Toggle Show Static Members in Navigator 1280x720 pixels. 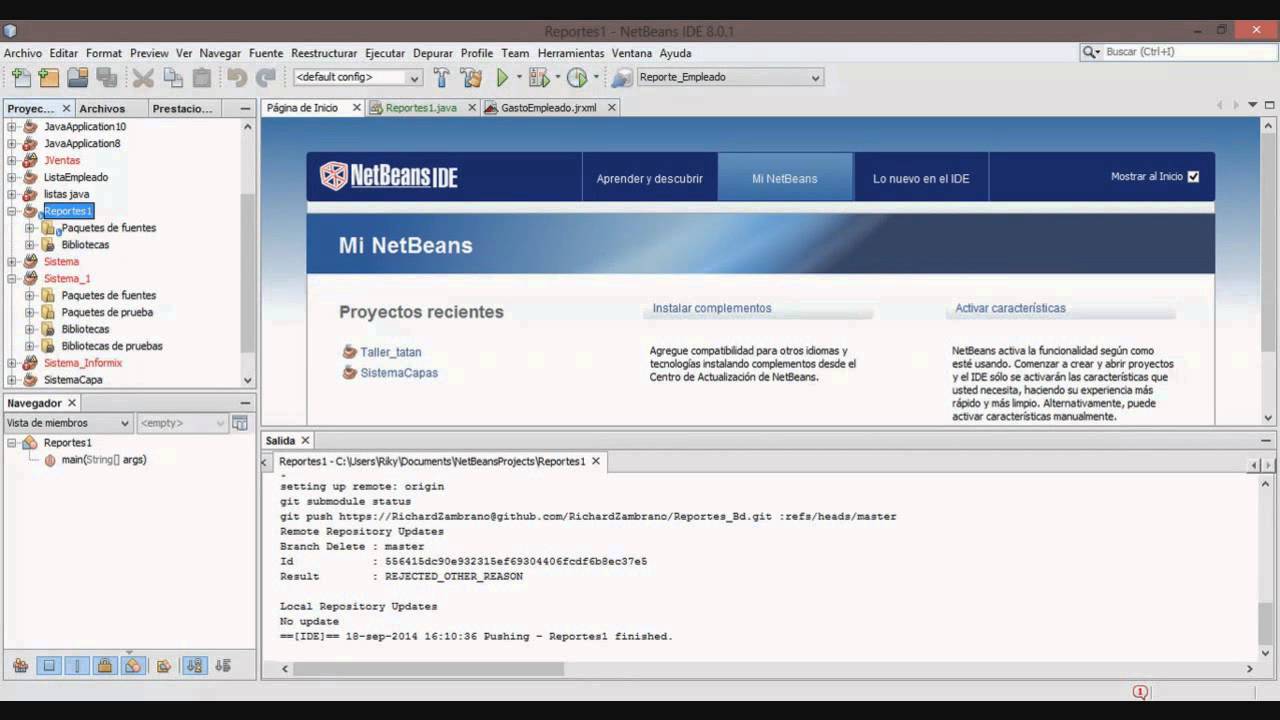(76, 665)
